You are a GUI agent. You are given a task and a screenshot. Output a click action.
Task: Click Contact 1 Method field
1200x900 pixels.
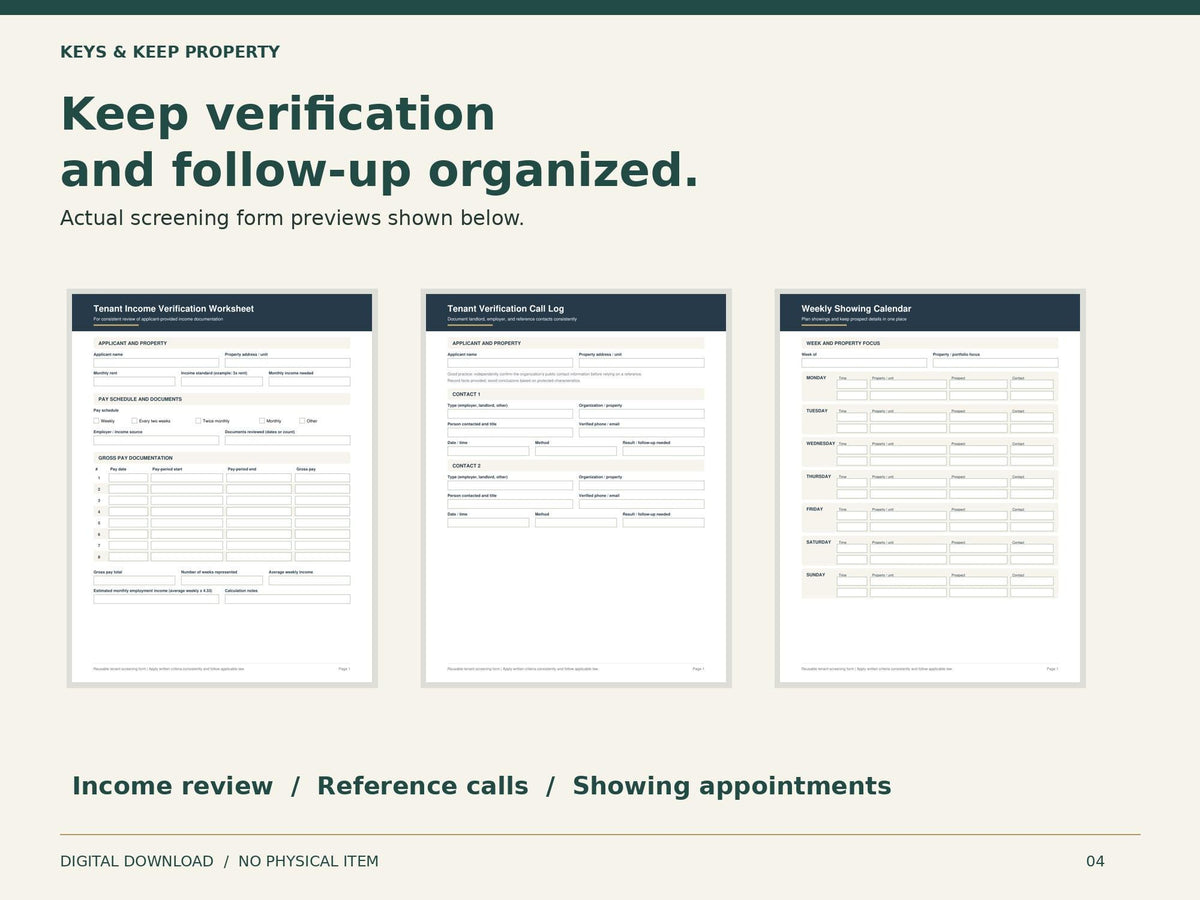[x=576, y=451]
